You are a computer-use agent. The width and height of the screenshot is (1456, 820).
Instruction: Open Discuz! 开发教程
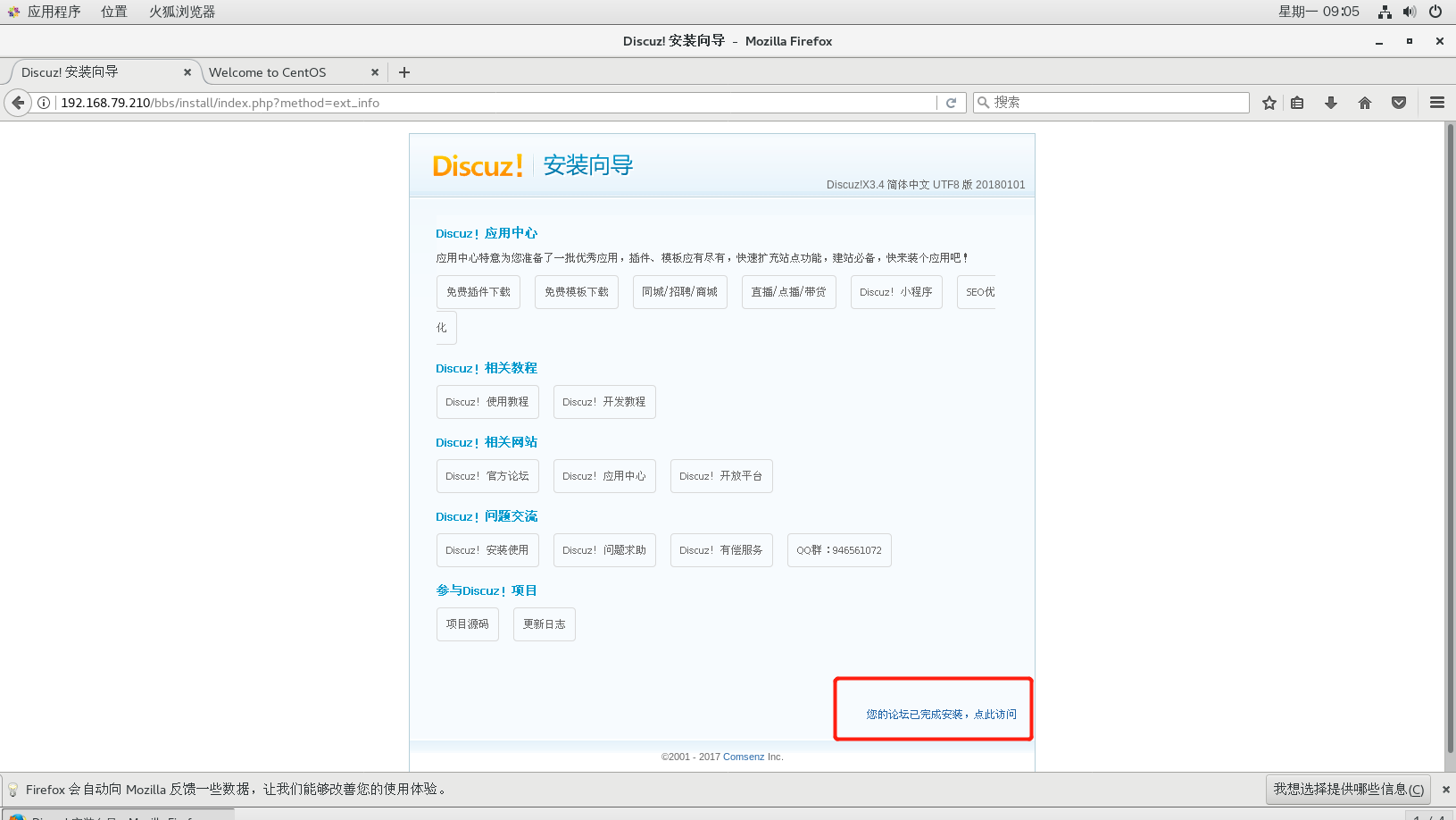coord(604,402)
